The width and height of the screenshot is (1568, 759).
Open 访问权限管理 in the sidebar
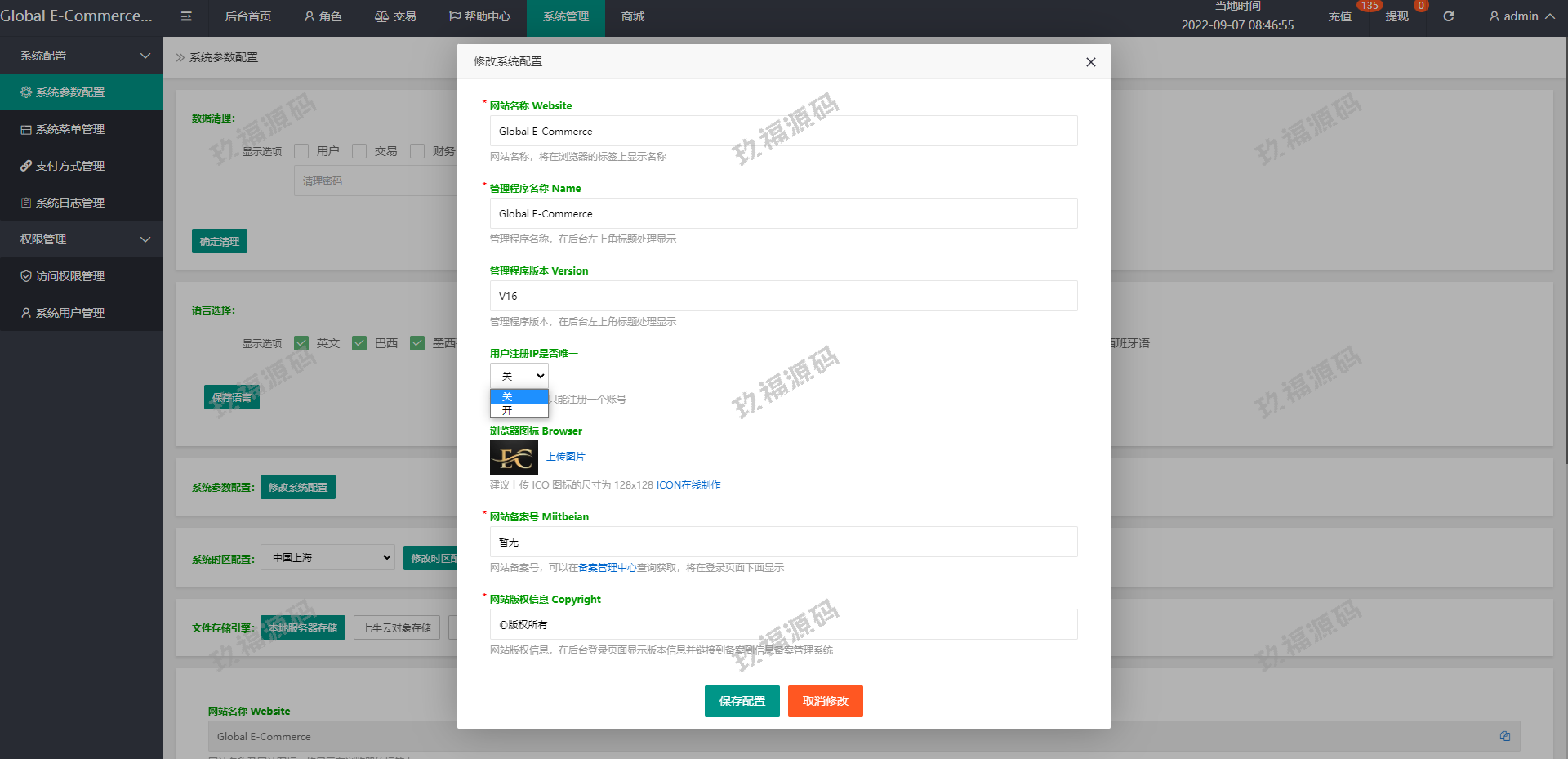tap(70, 276)
